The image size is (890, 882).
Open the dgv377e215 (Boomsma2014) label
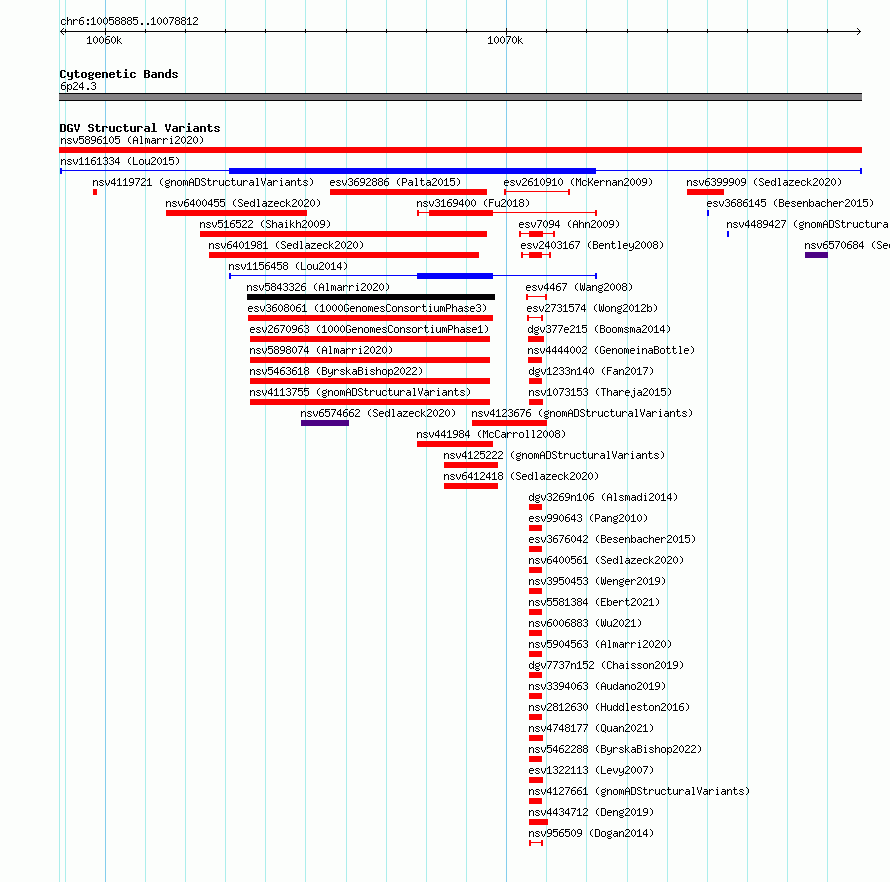pyautogui.click(x=599, y=329)
